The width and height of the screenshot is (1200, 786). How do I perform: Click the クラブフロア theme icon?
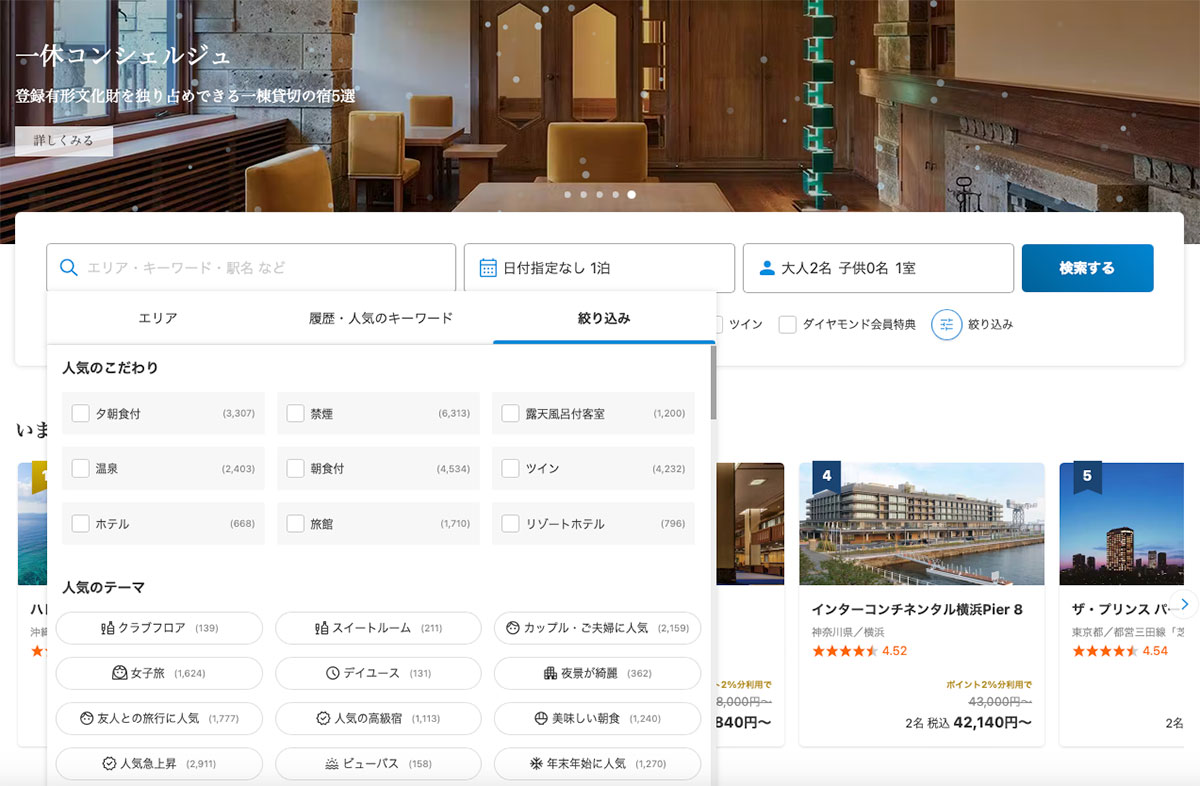click(x=107, y=628)
